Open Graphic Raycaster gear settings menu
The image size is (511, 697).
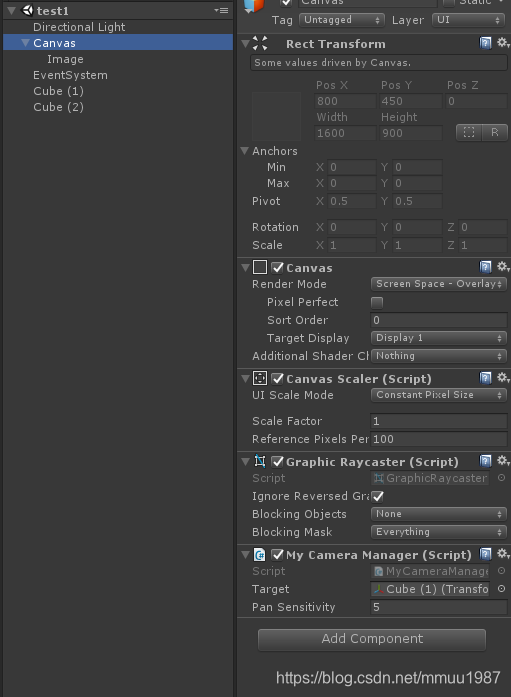click(503, 461)
